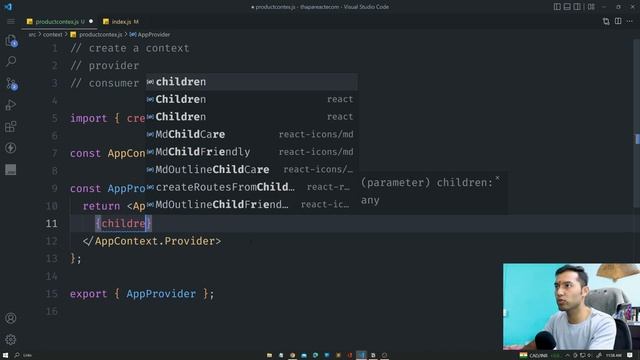
Task: Click '(parameter) children:' details text
Action: [x=427, y=182]
